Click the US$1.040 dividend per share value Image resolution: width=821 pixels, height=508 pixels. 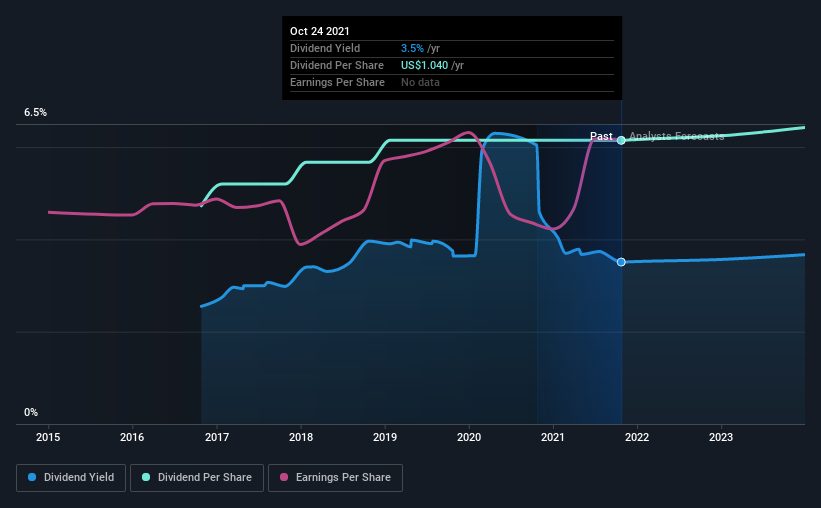pos(425,65)
